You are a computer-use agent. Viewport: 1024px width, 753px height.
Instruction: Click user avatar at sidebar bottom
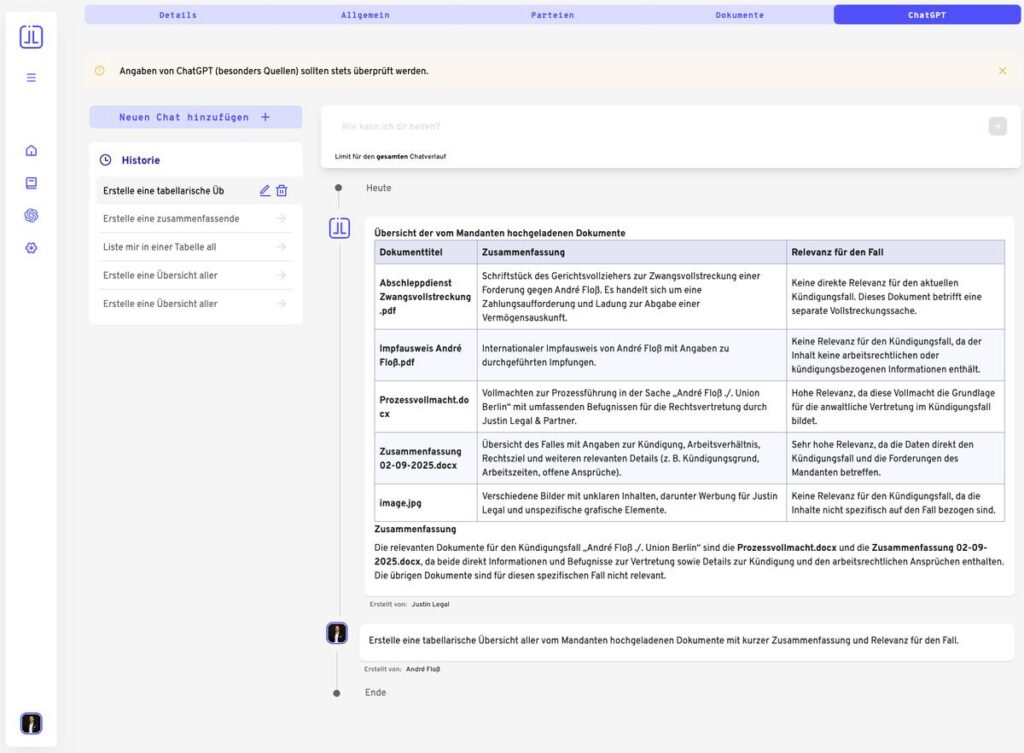point(31,723)
